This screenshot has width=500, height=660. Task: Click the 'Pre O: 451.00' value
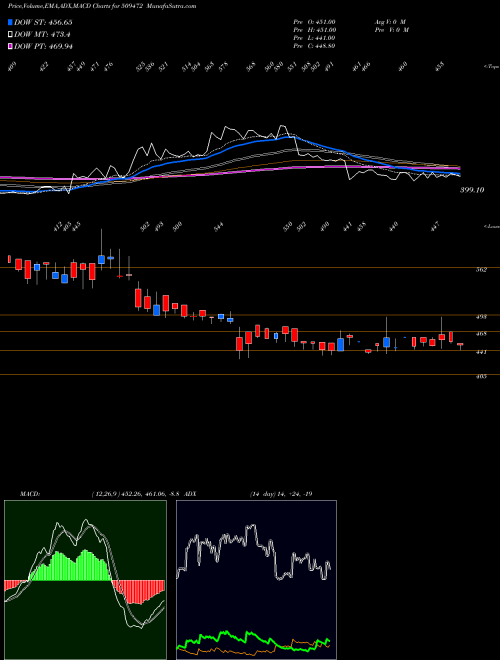tap(314, 22)
